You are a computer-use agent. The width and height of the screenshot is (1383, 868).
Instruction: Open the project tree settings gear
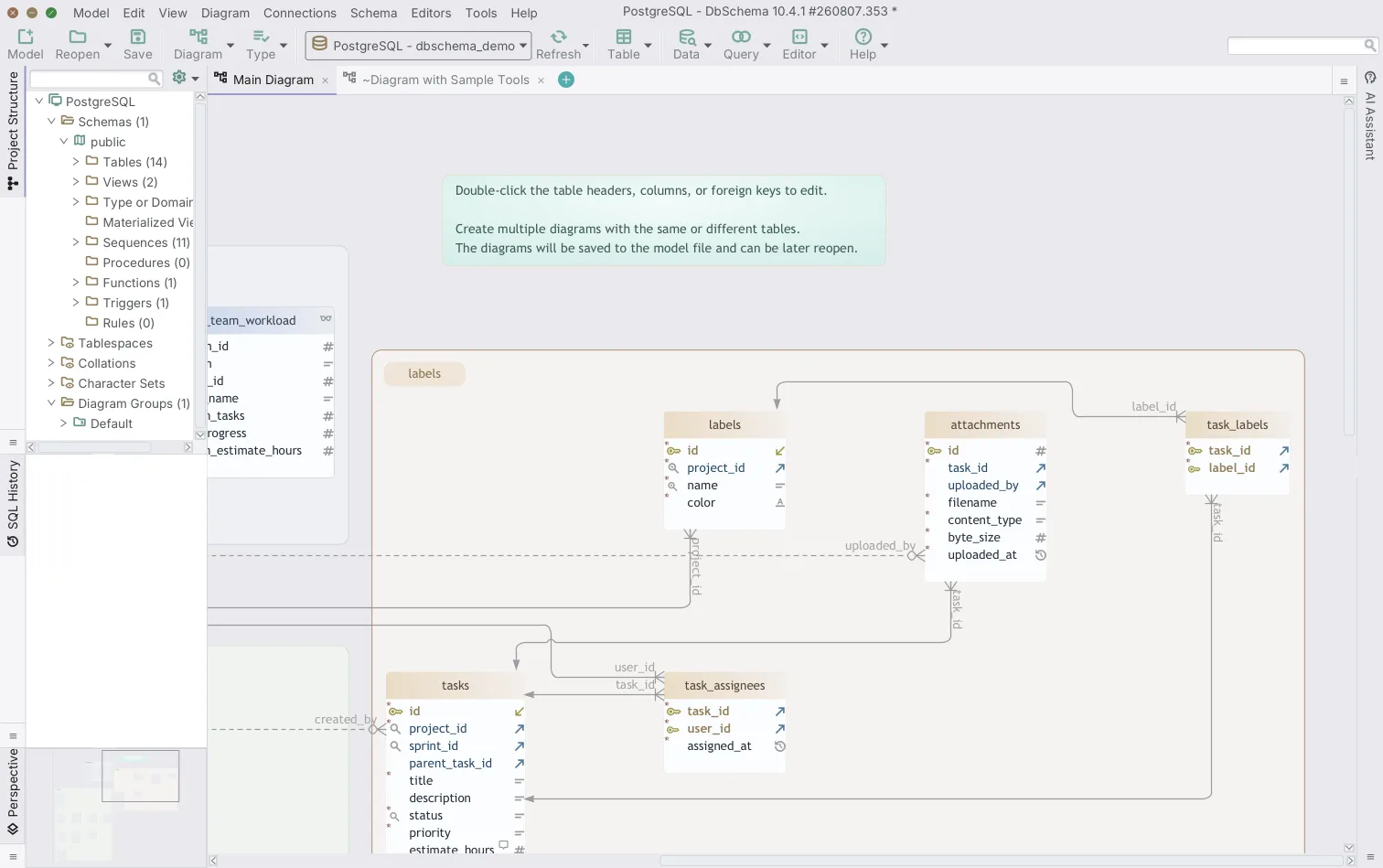click(x=179, y=78)
